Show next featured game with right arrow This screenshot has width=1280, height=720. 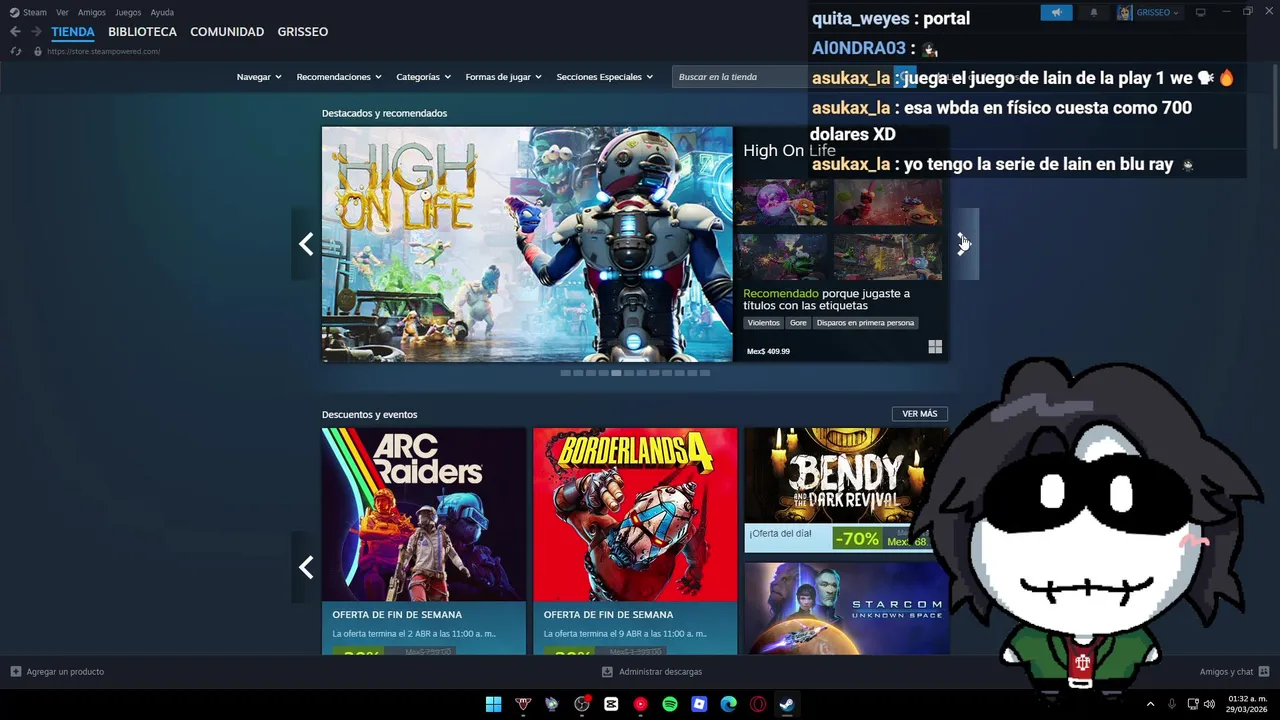click(x=963, y=244)
